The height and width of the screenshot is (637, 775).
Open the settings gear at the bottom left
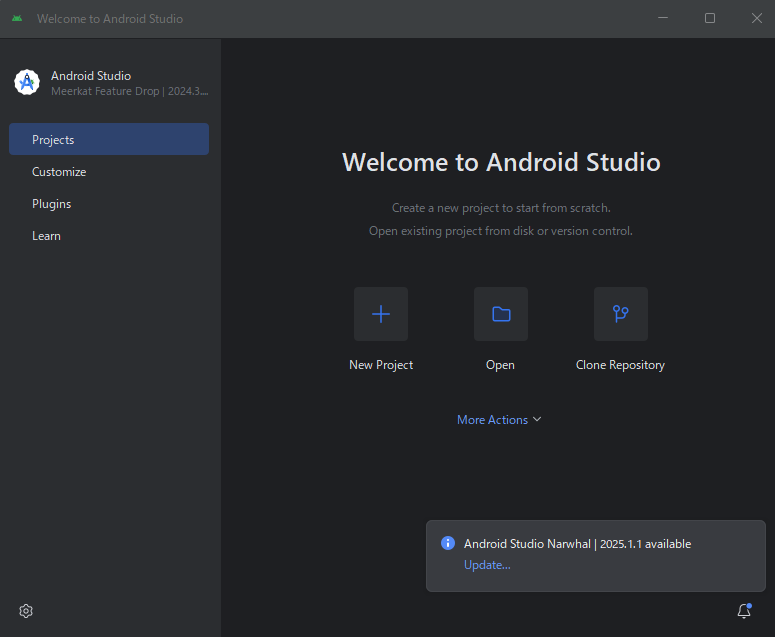tap(26, 611)
